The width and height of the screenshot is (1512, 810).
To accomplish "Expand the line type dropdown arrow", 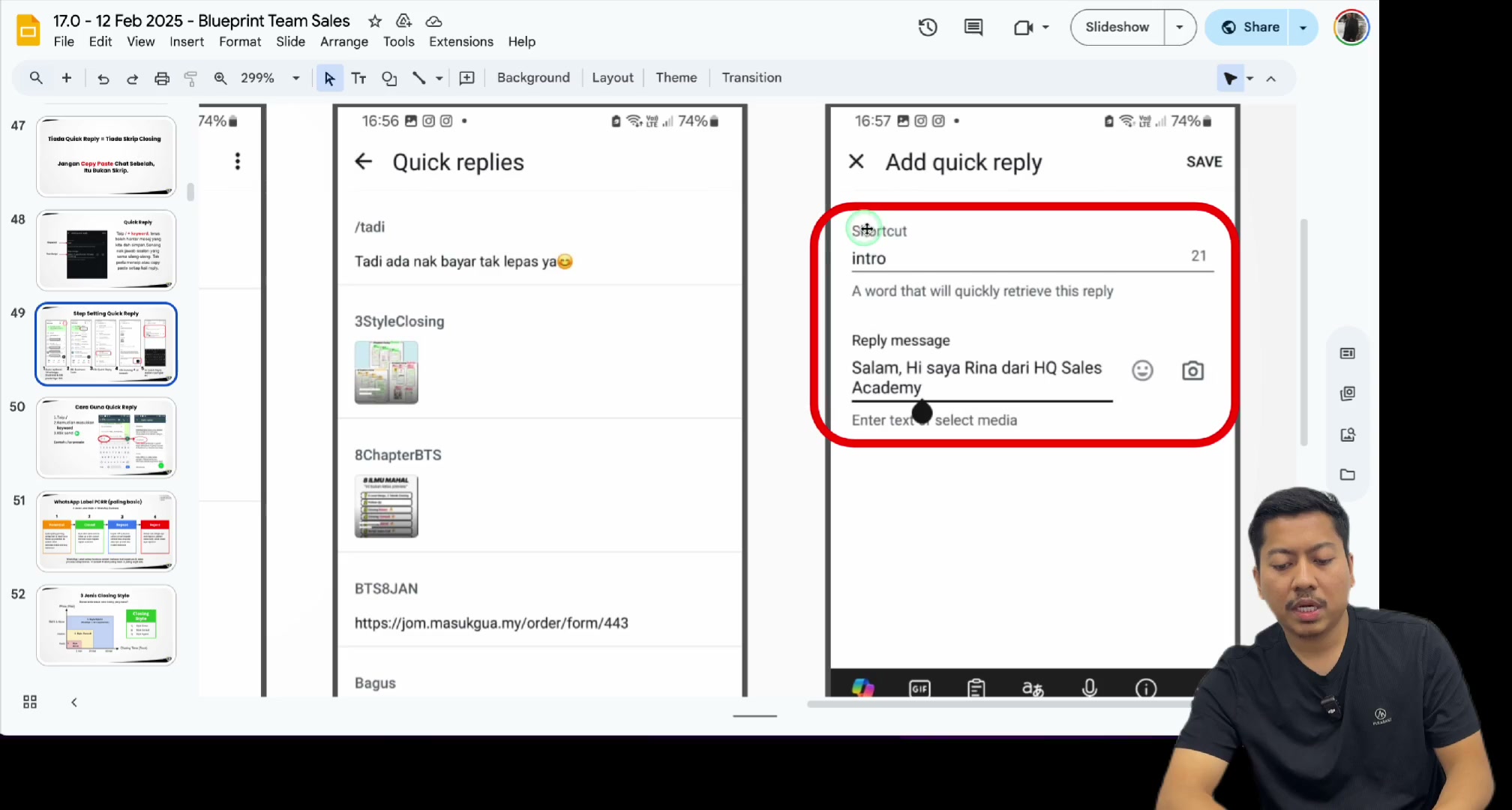I will tap(439, 78).
